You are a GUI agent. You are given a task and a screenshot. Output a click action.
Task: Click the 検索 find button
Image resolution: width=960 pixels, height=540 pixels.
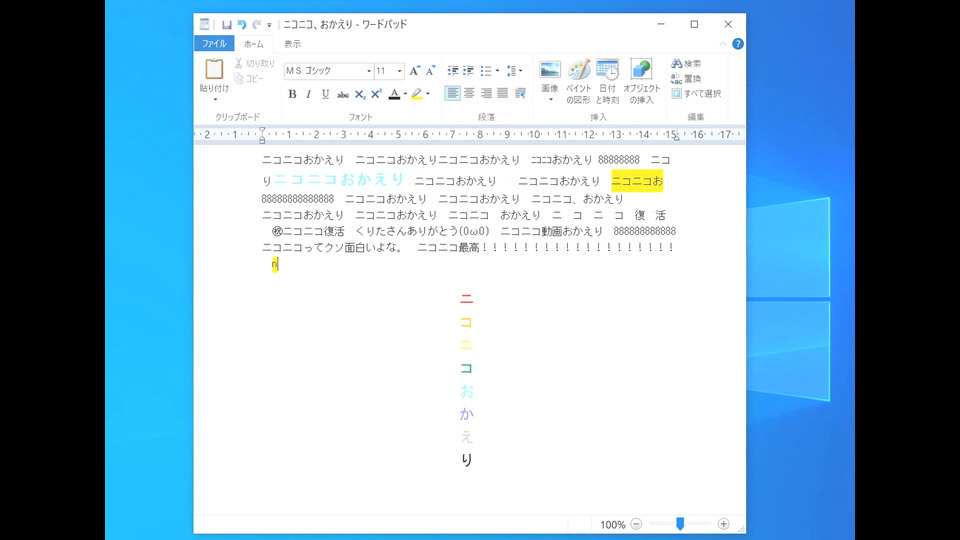tap(686, 64)
